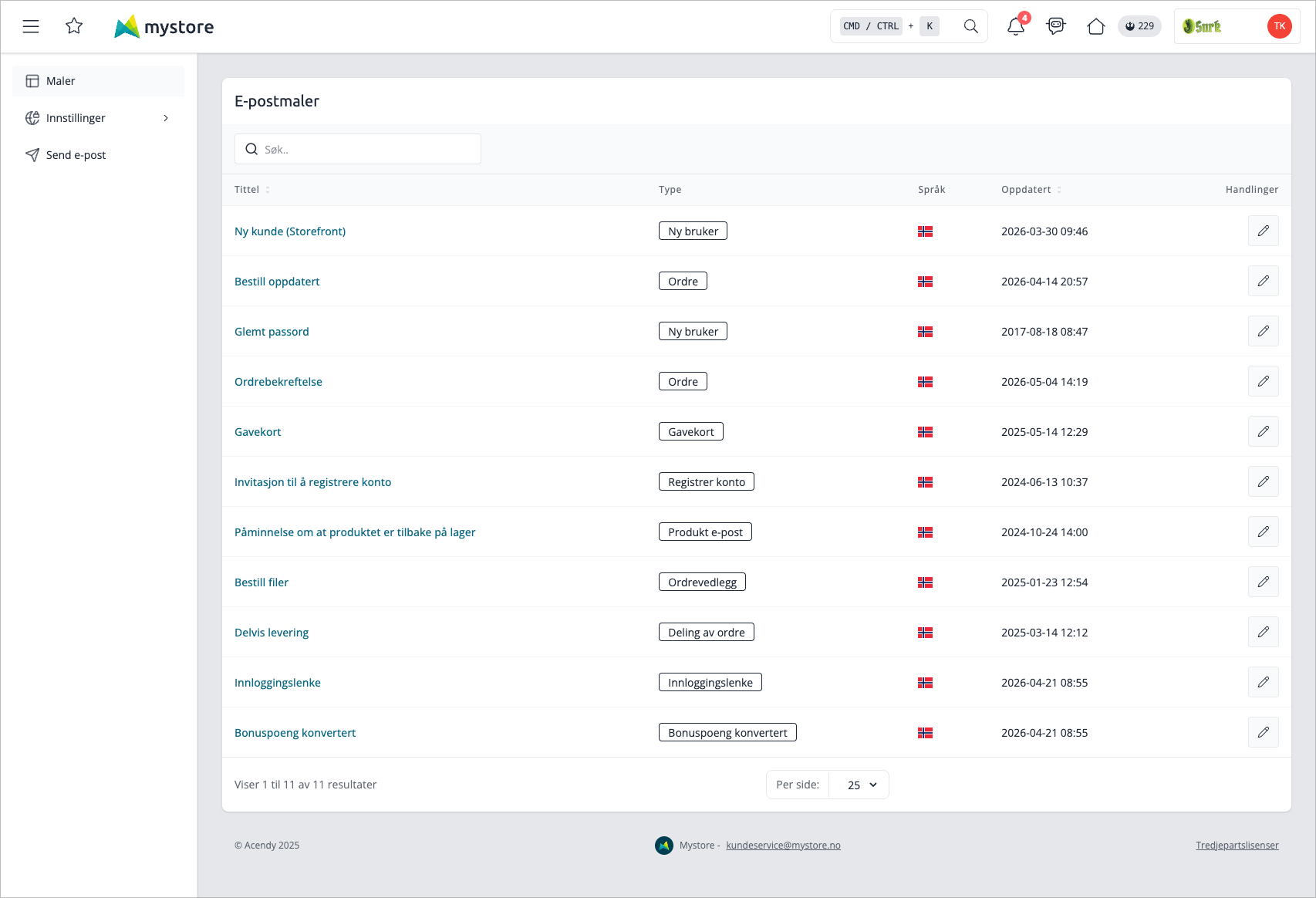Click the Søk search input field
The image size is (1316, 898).
[x=358, y=149]
